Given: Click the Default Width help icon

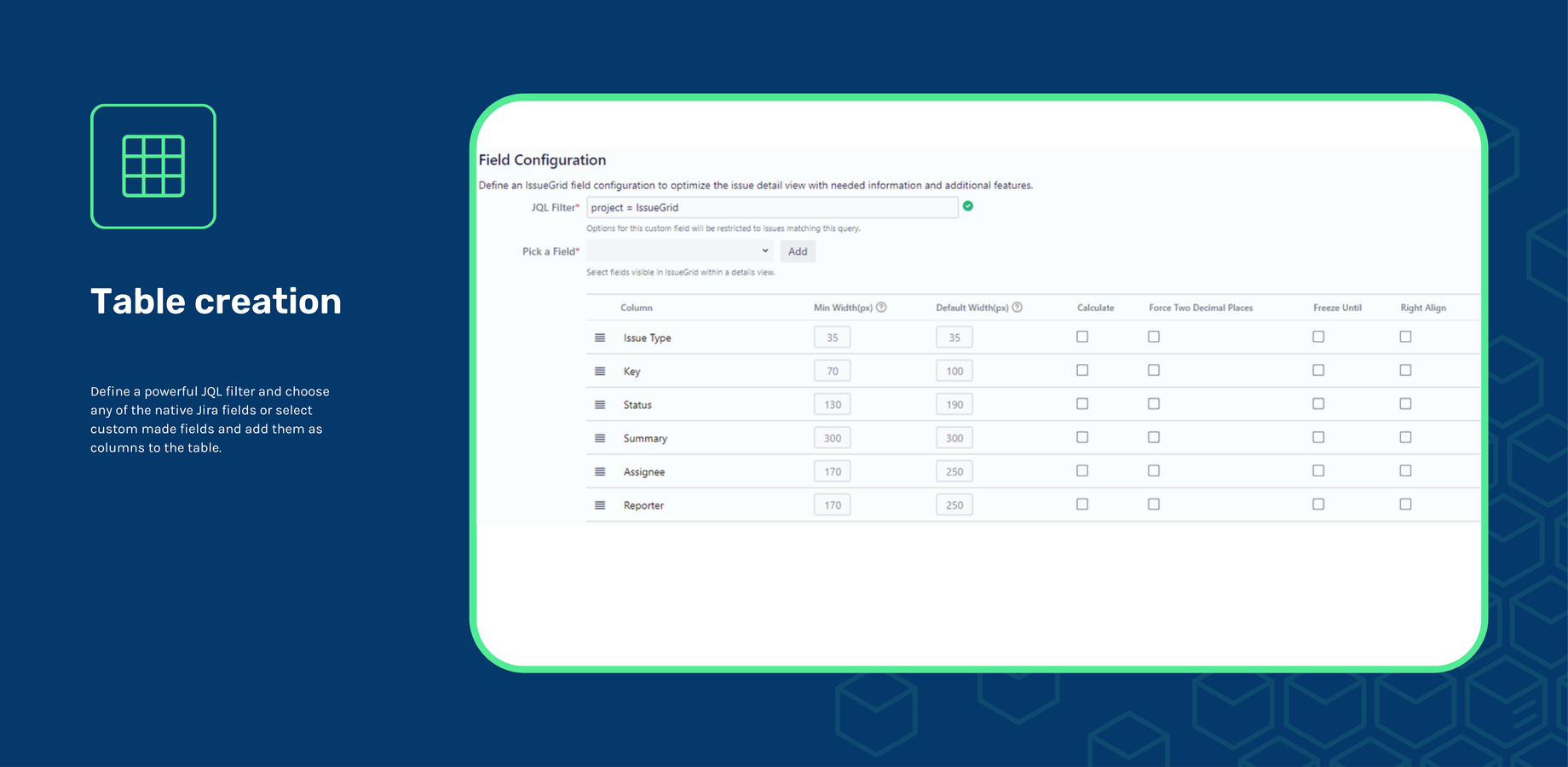Looking at the screenshot, I should (x=1017, y=308).
